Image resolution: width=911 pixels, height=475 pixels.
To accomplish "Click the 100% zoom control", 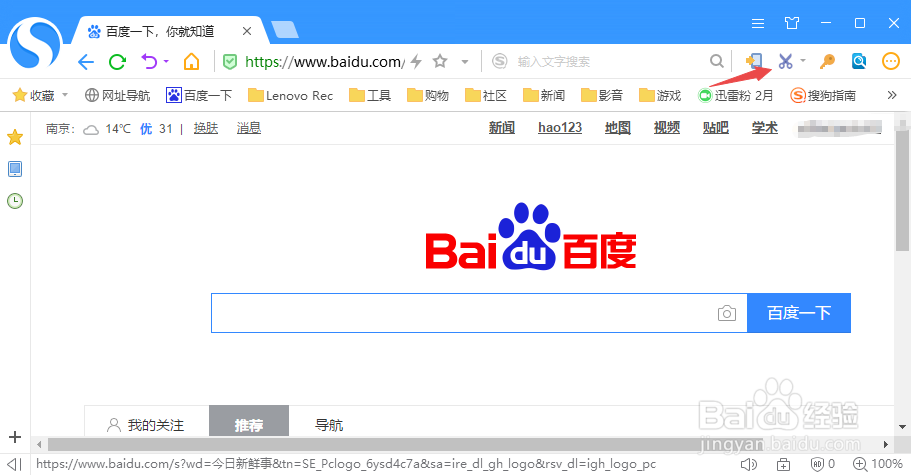I will tap(877, 464).
